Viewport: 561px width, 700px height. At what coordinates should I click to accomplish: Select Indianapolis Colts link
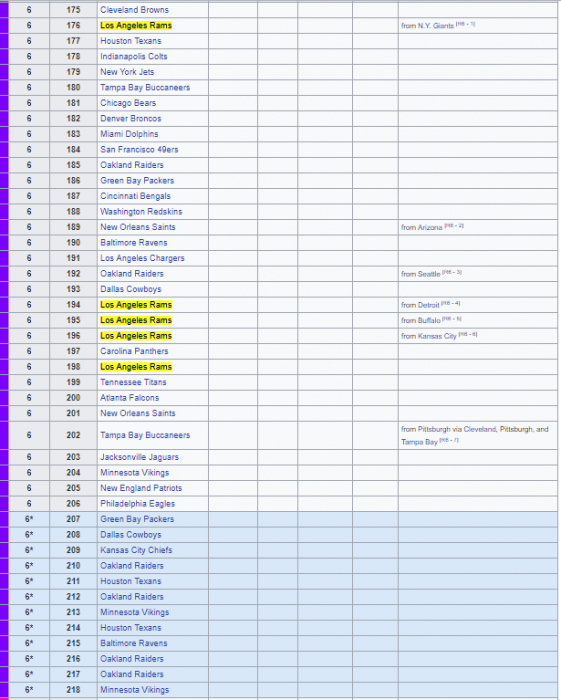[x=133, y=57]
